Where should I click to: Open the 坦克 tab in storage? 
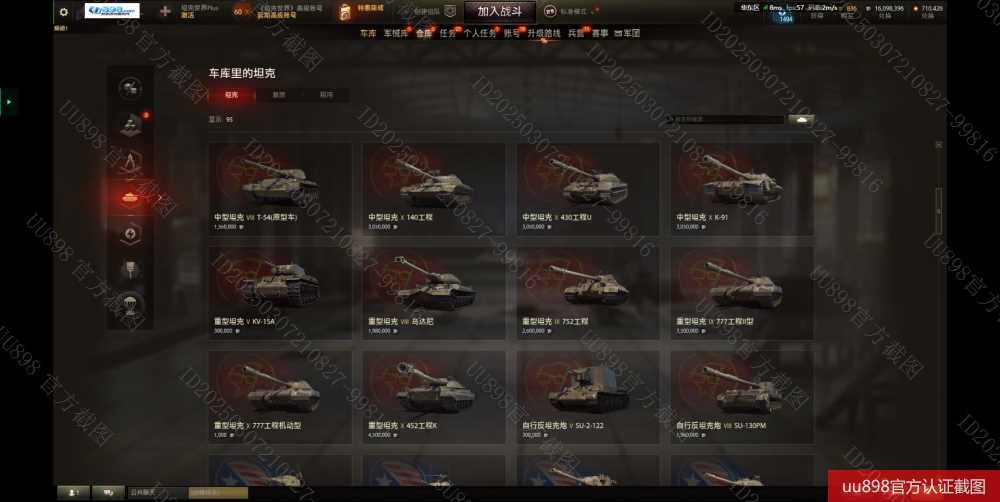click(x=232, y=94)
